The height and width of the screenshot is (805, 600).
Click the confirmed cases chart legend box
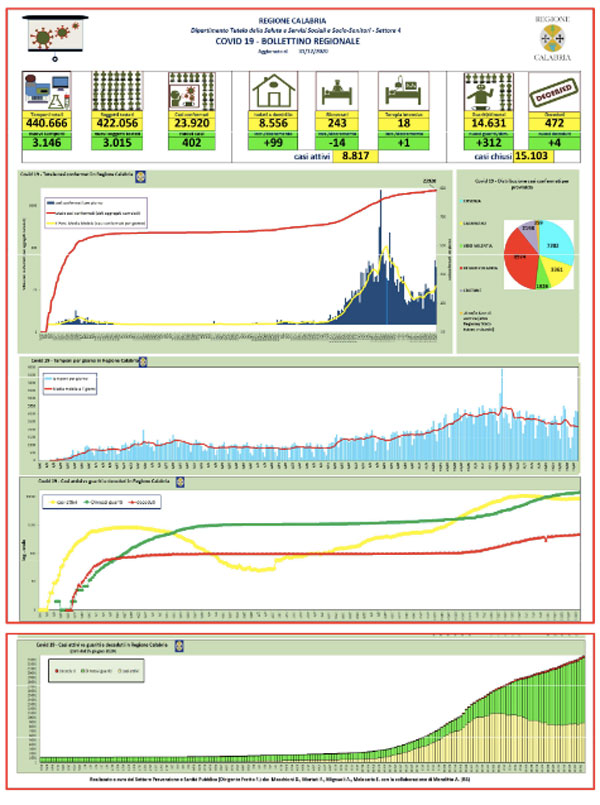pos(96,213)
